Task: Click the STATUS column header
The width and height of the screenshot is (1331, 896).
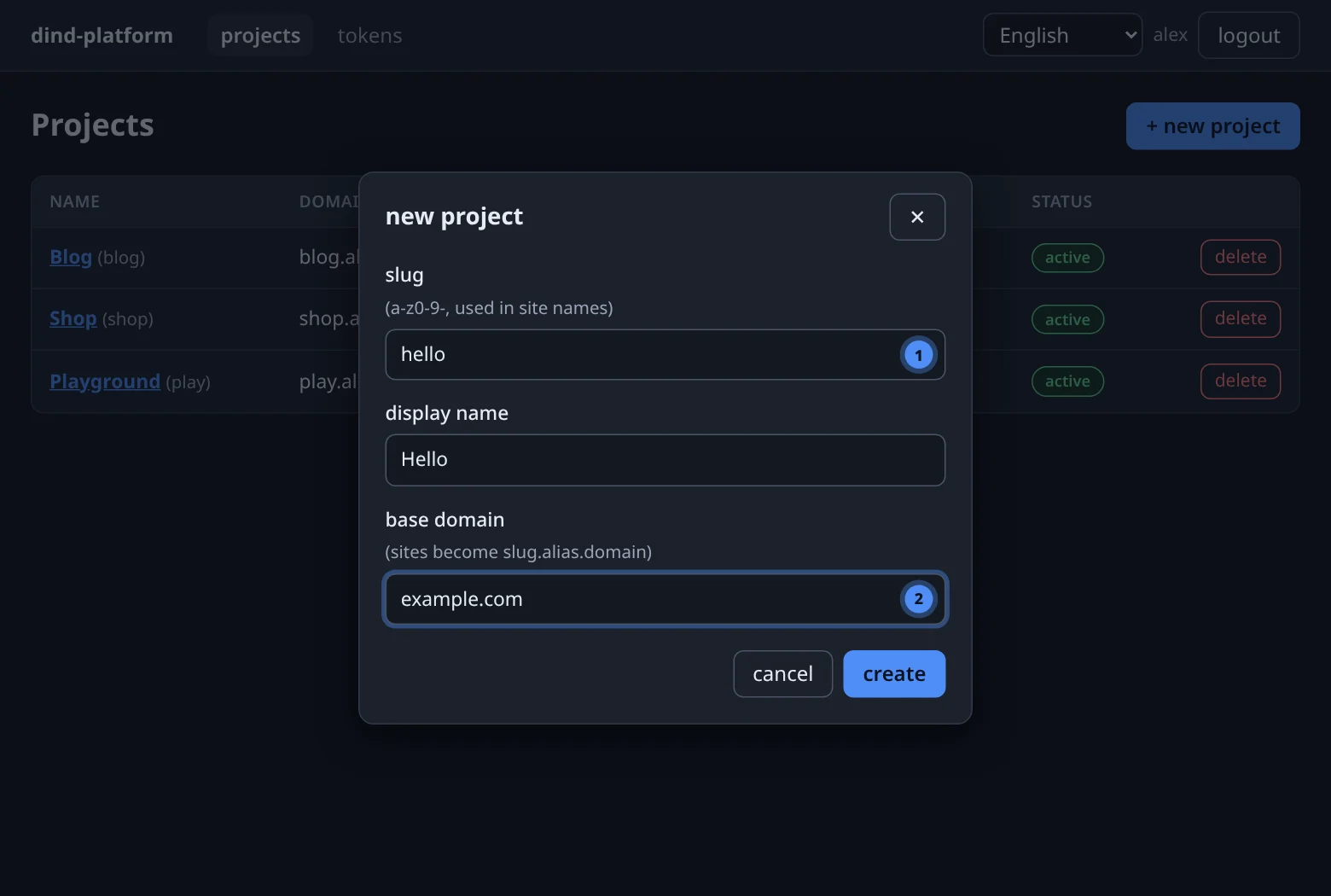Action: click(1061, 202)
